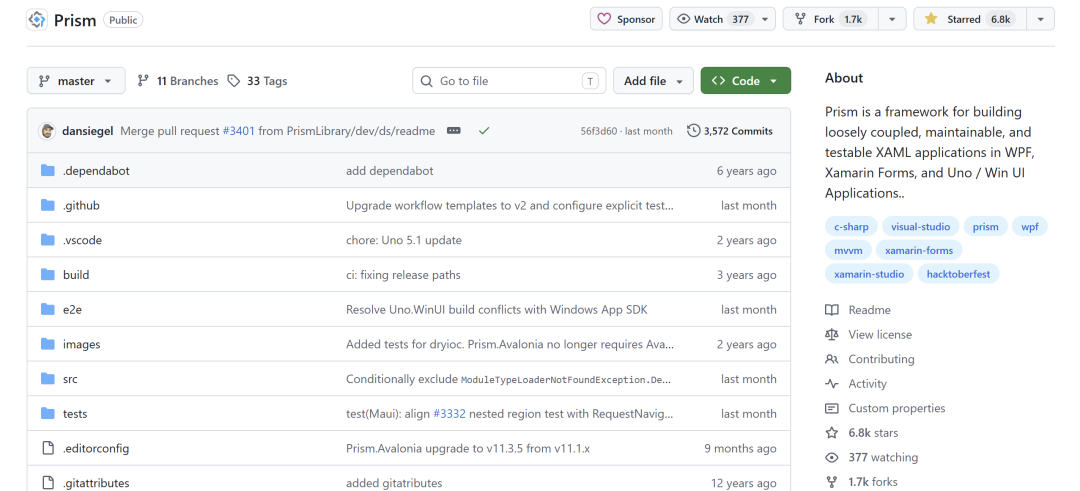Open the .dependabot folder
1080x491 pixels.
tap(96, 171)
